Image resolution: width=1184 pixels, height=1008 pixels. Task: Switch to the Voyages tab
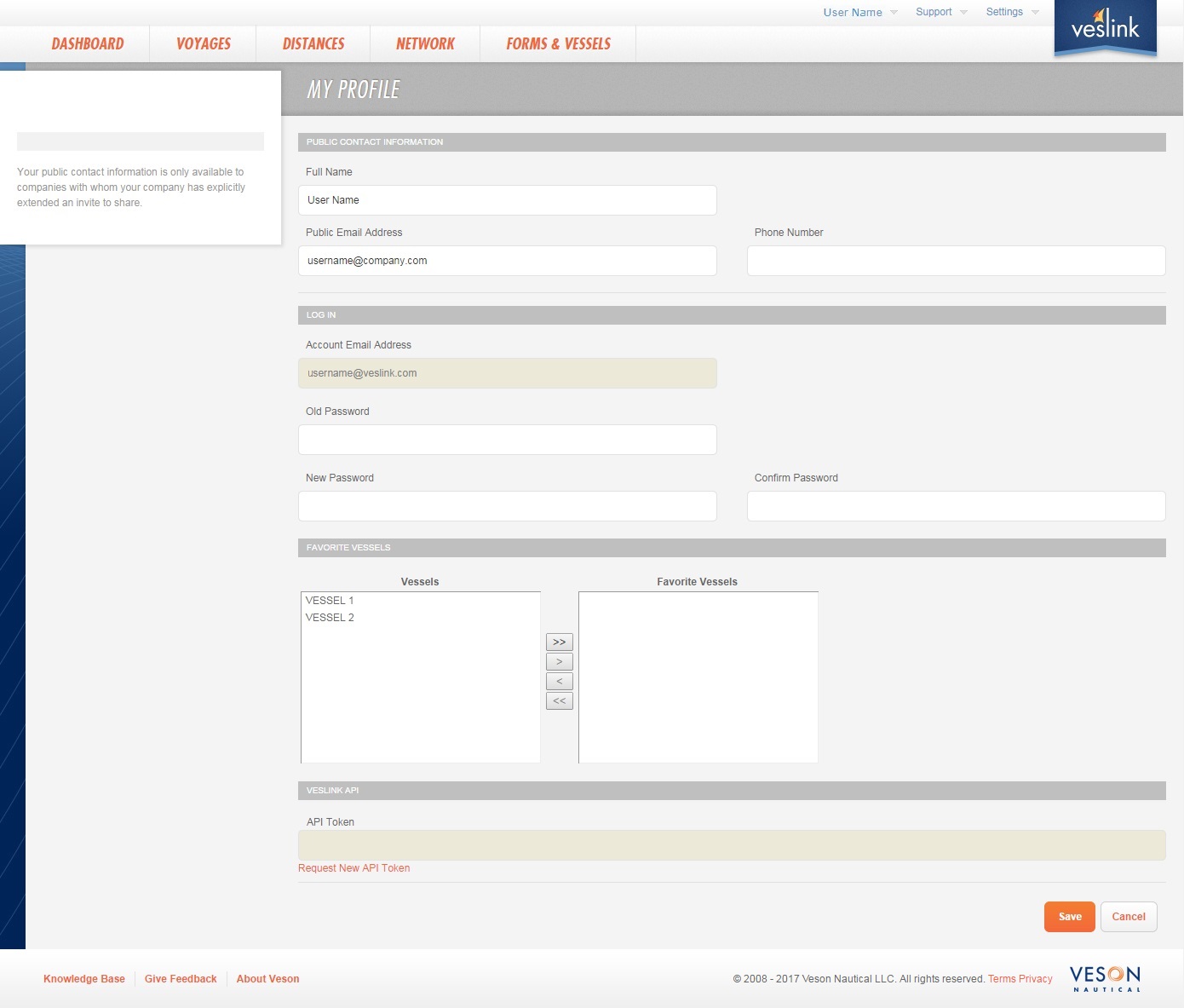click(203, 43)
